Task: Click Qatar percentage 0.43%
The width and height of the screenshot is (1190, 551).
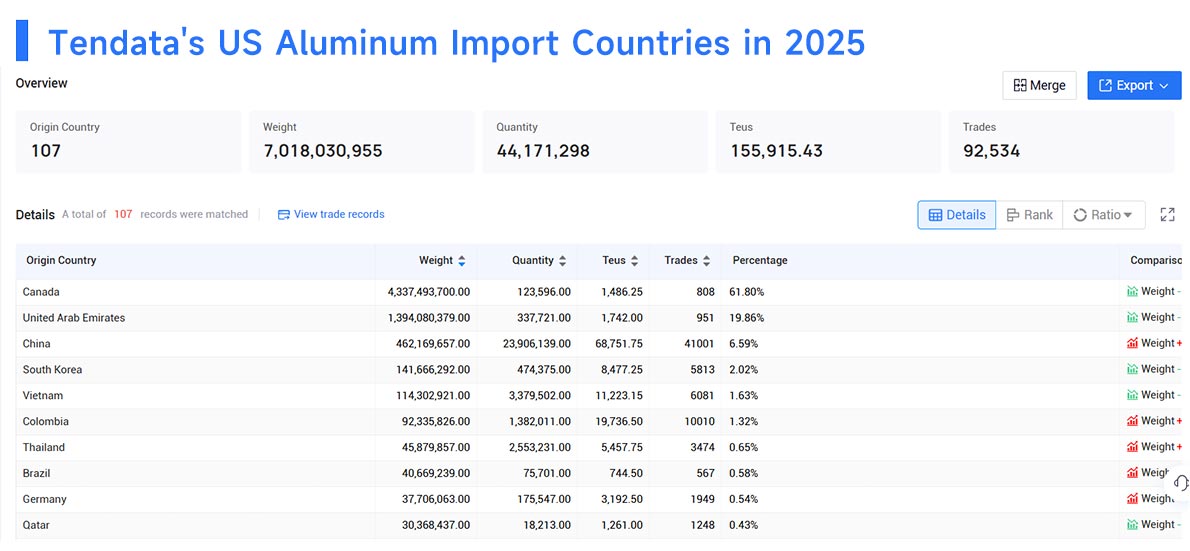Action: click(x=744, y=524)
